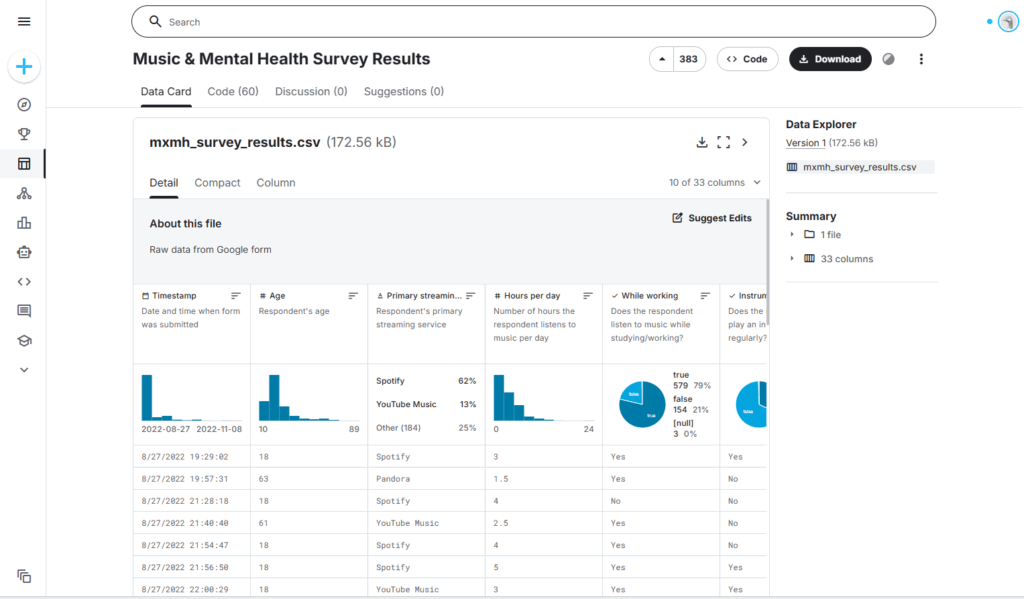Upvote the dataset with the arrow button
This screenshot has height=599, width=1024.
[661, 59]
